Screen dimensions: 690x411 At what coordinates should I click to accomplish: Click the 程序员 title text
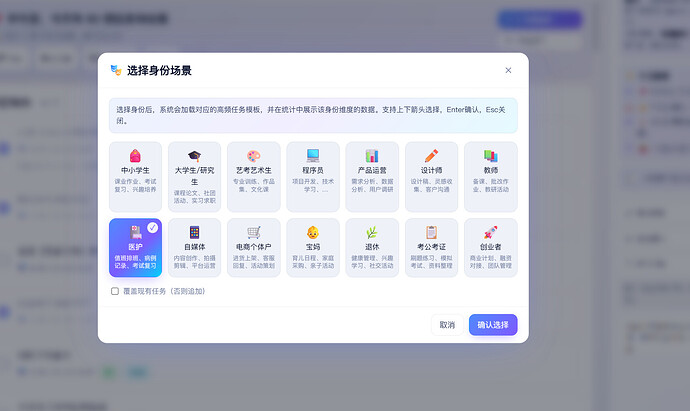(313, 170)
